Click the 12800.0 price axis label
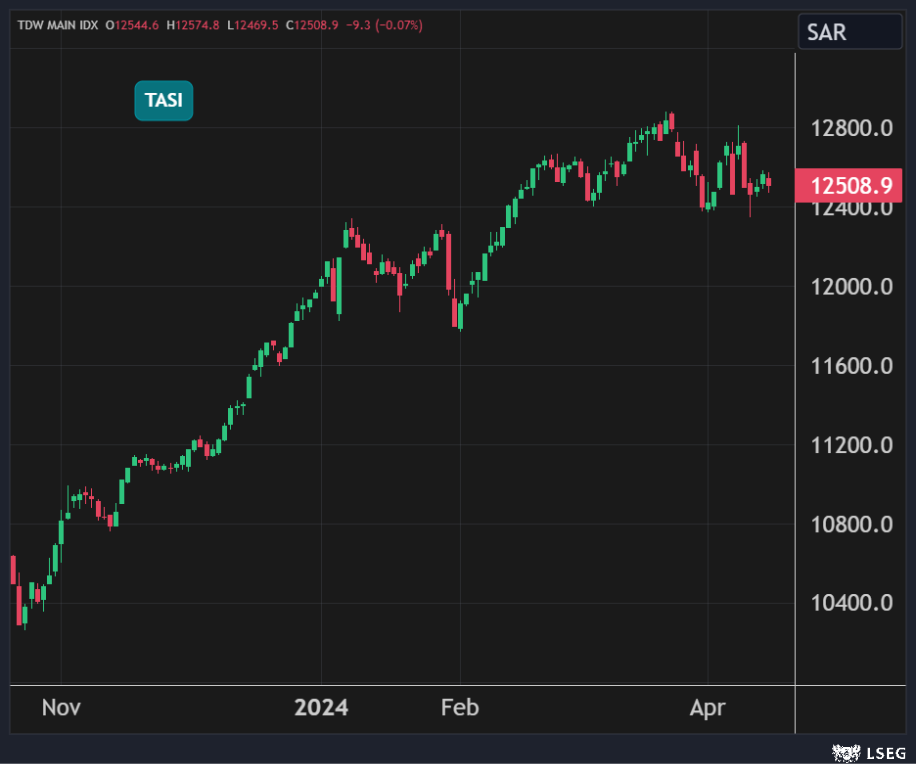 tap(852, 129)
